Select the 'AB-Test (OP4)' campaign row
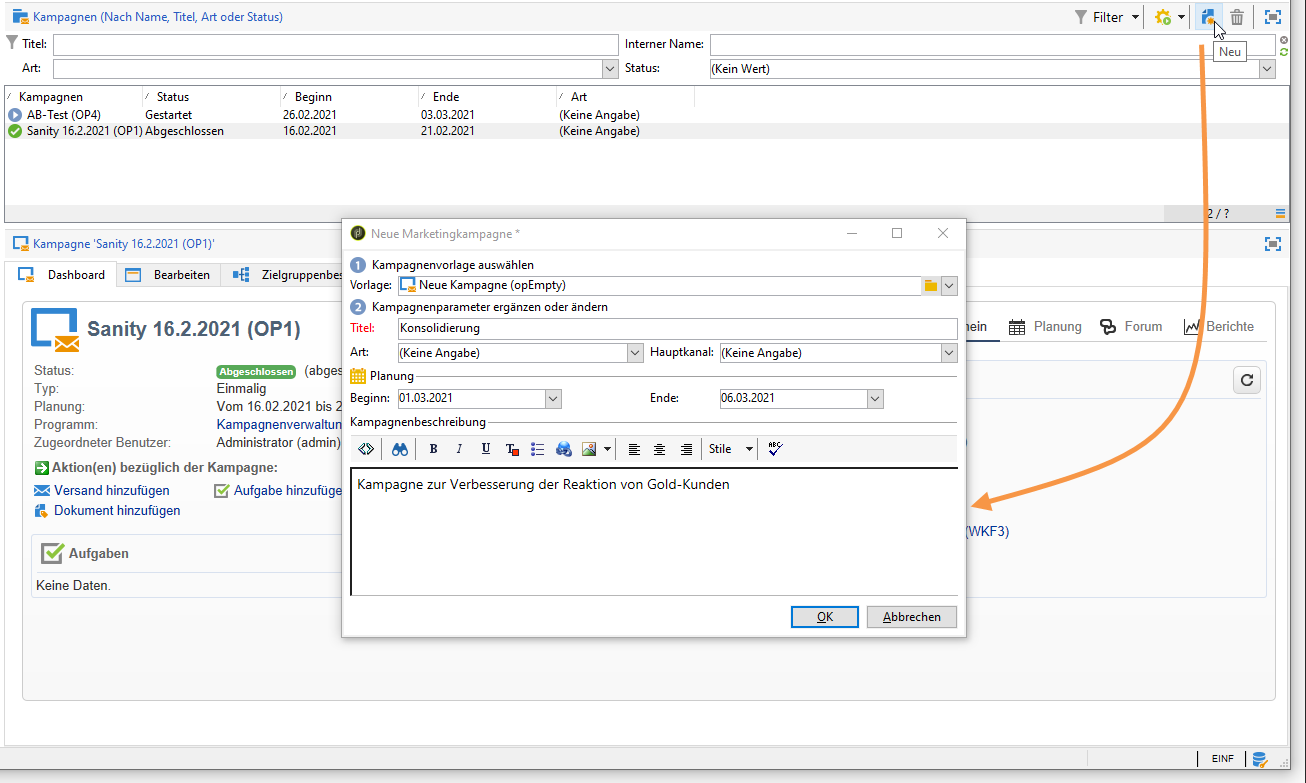The image size is (1306, 783). [x=646, y=115]
